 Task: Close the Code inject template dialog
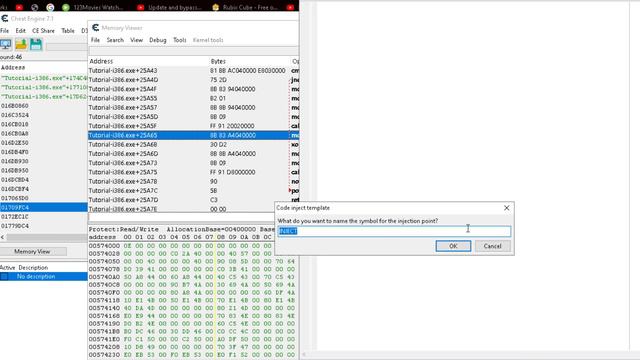507,208
